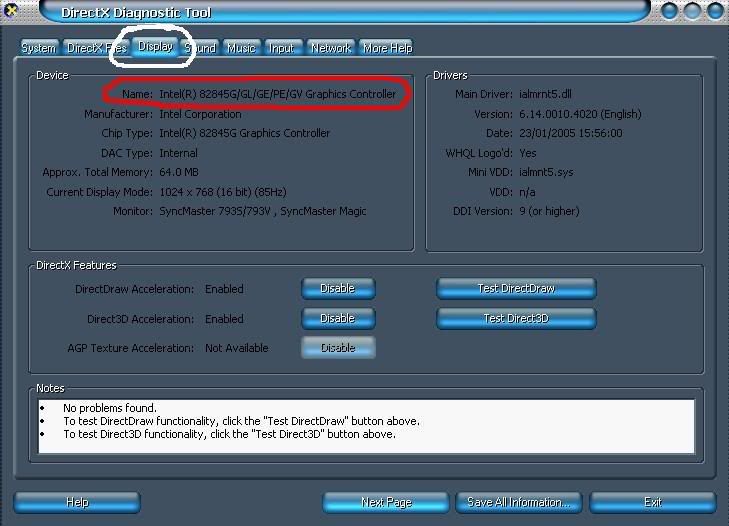Run the Test DirectDraw button
The image size is (729, 526).
coord(516,288)
